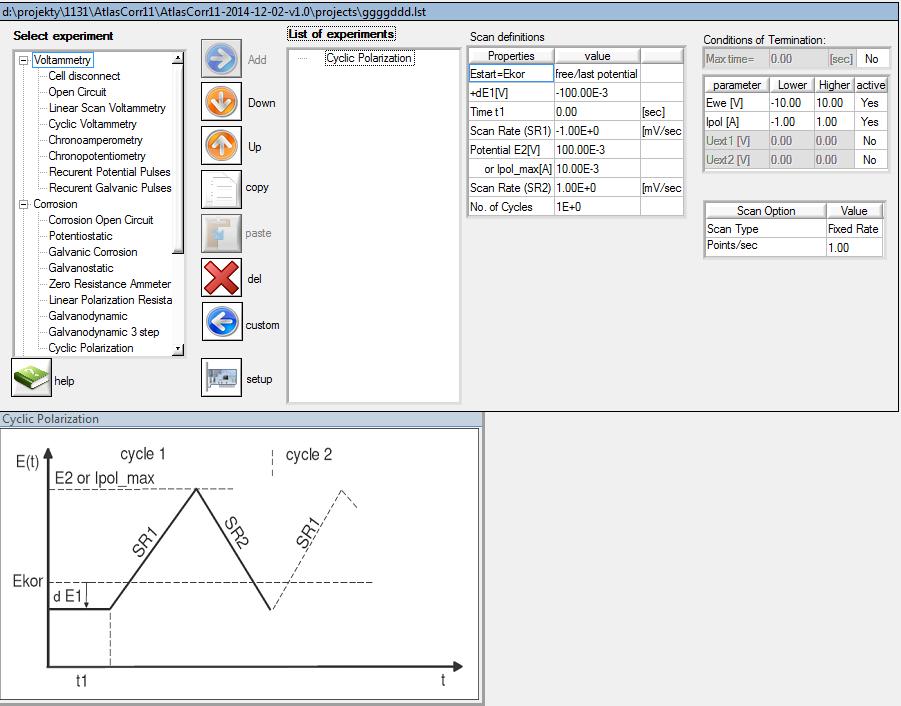The height and width of the screenshot is (706, 901).
Task: Edit Points/sec value 1.00
Action: click(x=853, y=247)
